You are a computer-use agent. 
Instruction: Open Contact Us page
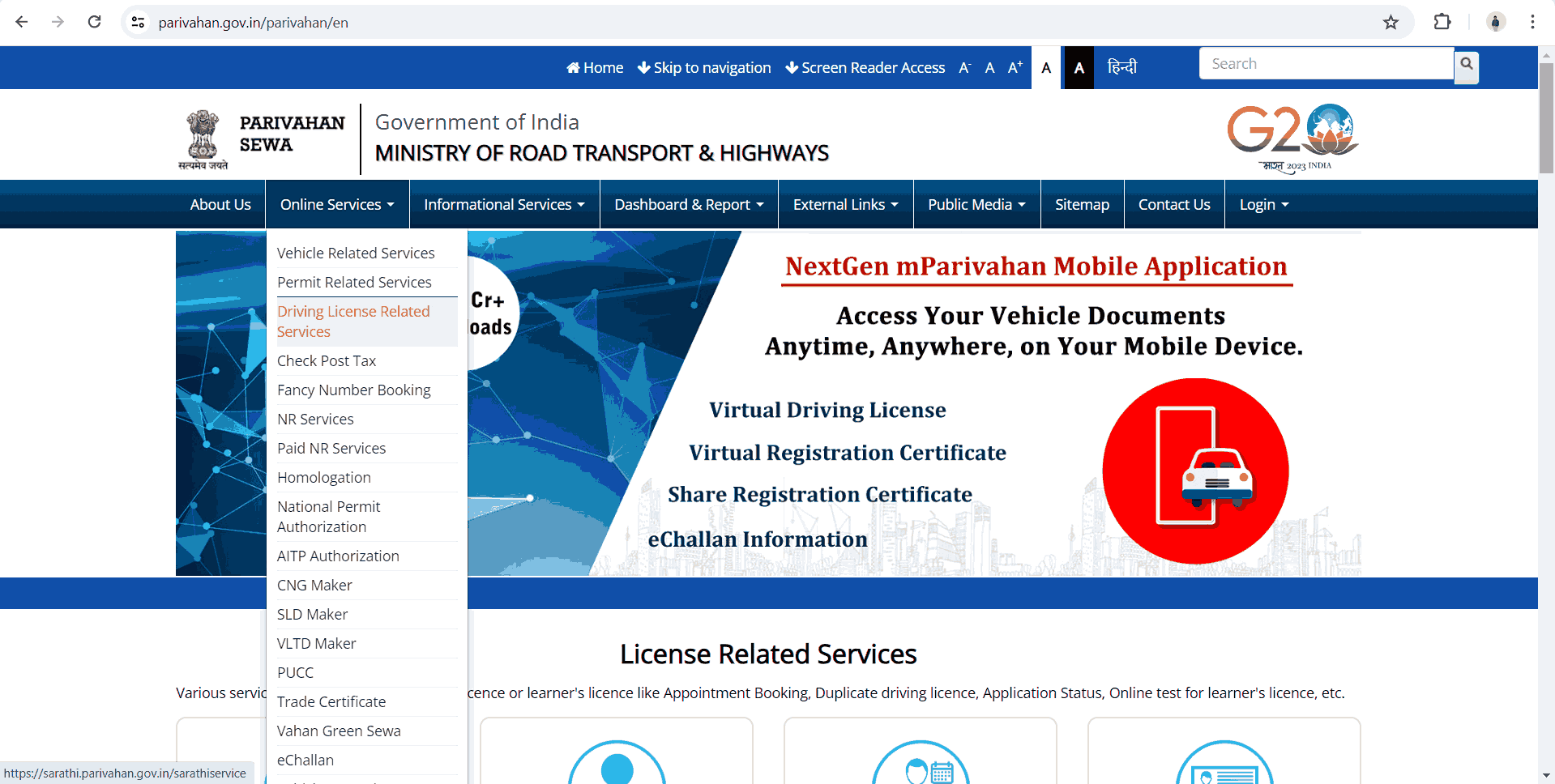point(1174,204)
